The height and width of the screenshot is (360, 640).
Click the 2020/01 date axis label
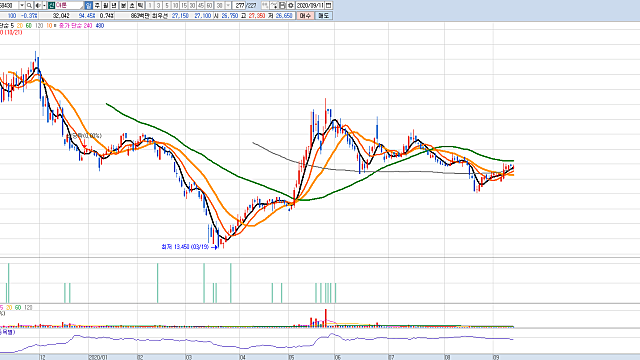click(x=98, y=357)
